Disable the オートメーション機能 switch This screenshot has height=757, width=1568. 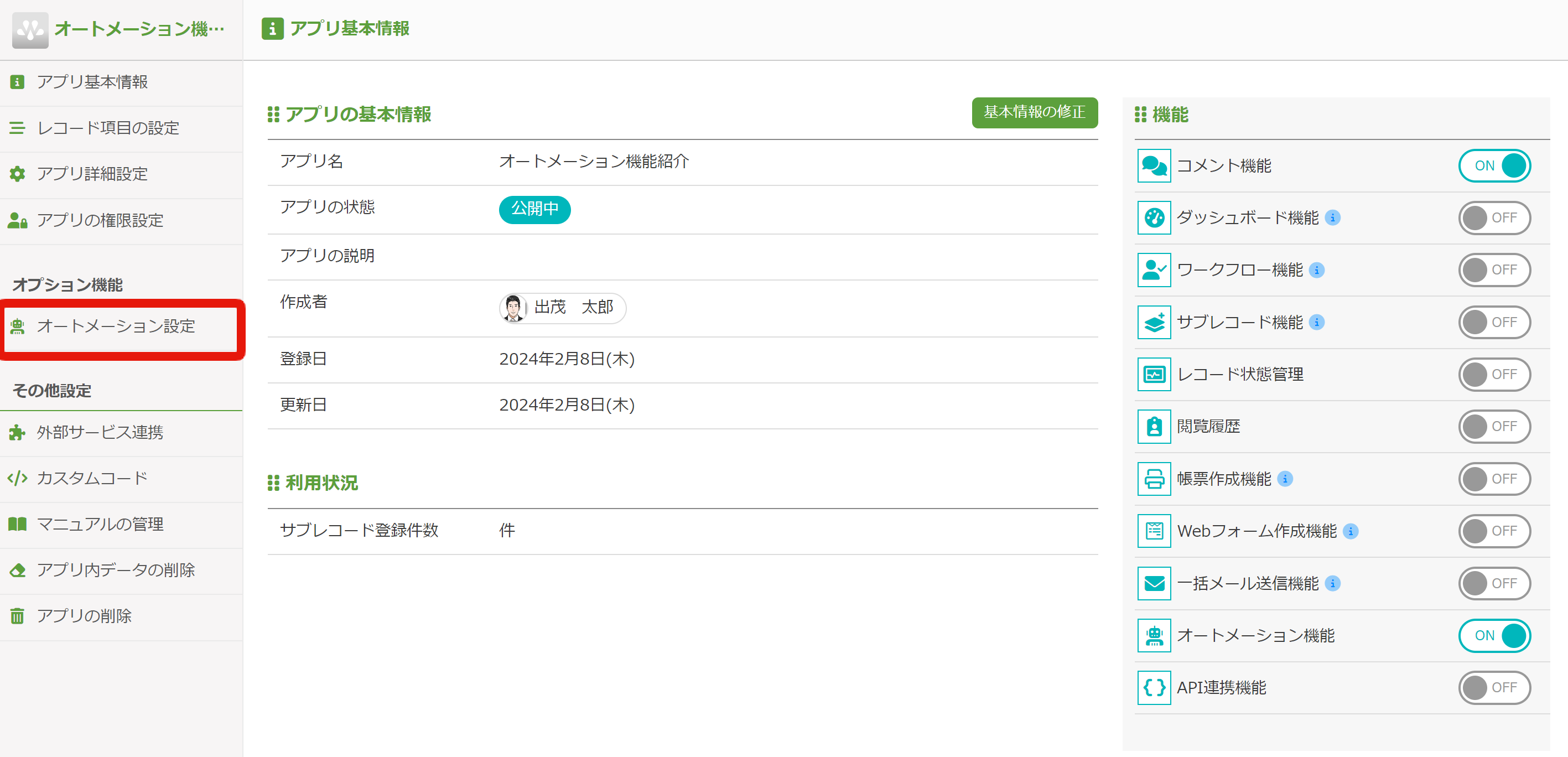(x=1494, y=635)
